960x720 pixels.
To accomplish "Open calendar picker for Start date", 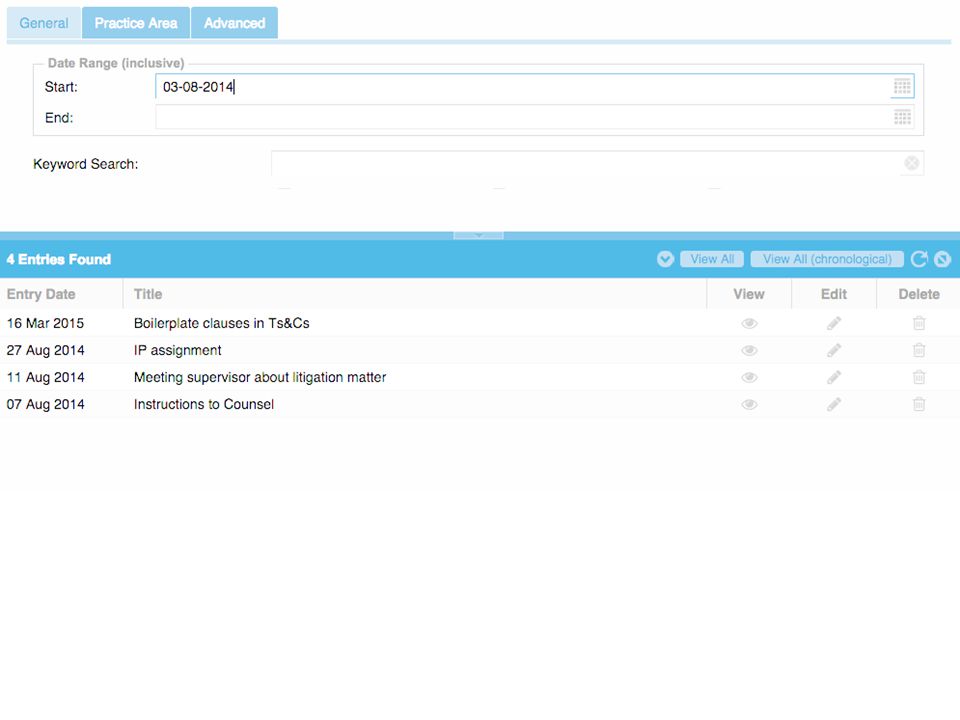I will click(x=902, y=87).
